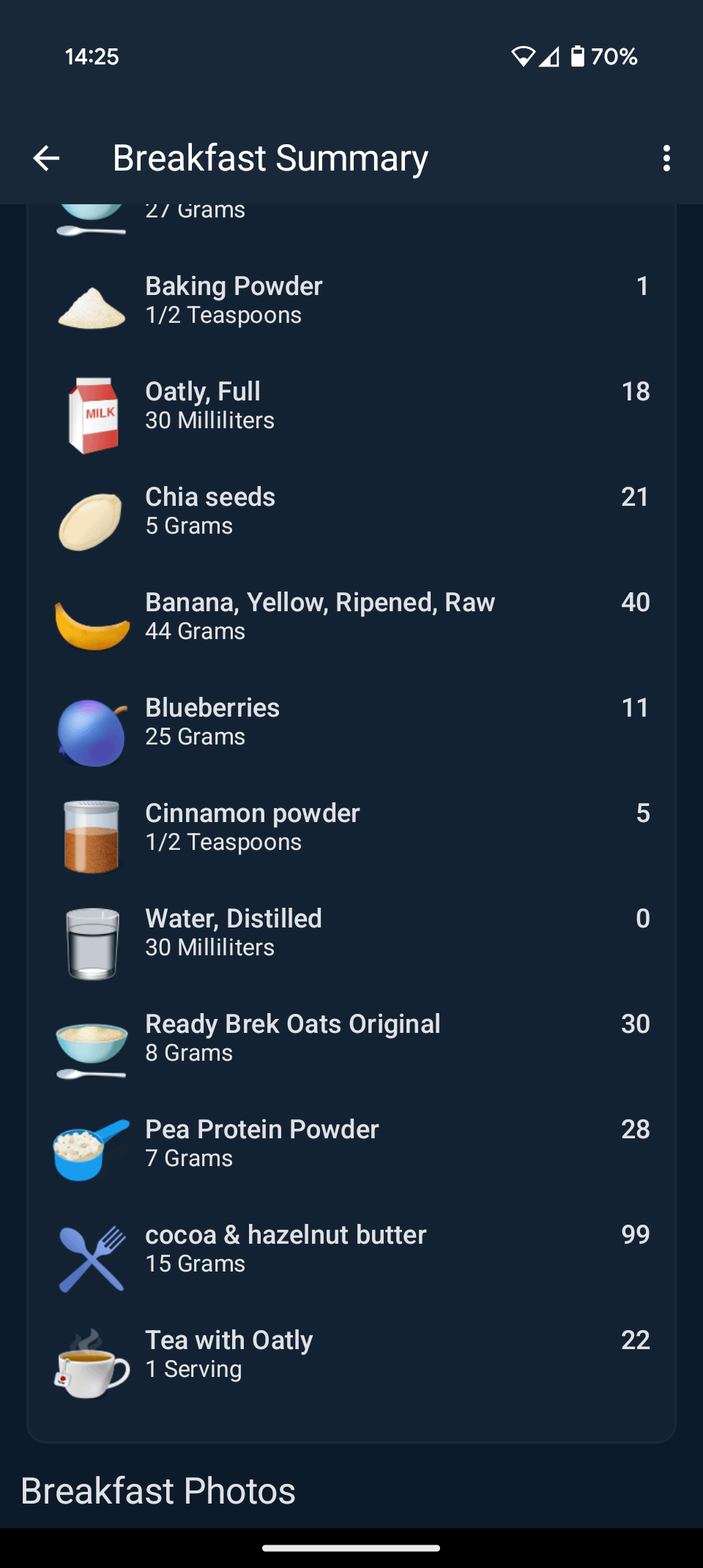The height and width of the screenshot is (1568, 703).
Task: Open the three-dot overflow menu
Action: [x=666, y=158]
